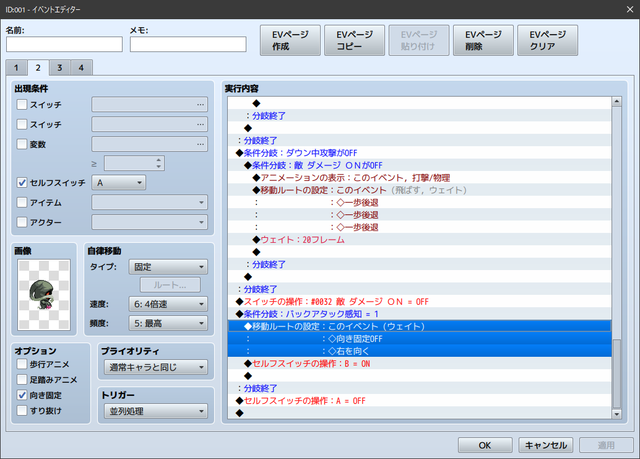Screen dimensions: 640x459
Task: Select the ウェイト:20フレーム command line
Action: click(419, 240)
